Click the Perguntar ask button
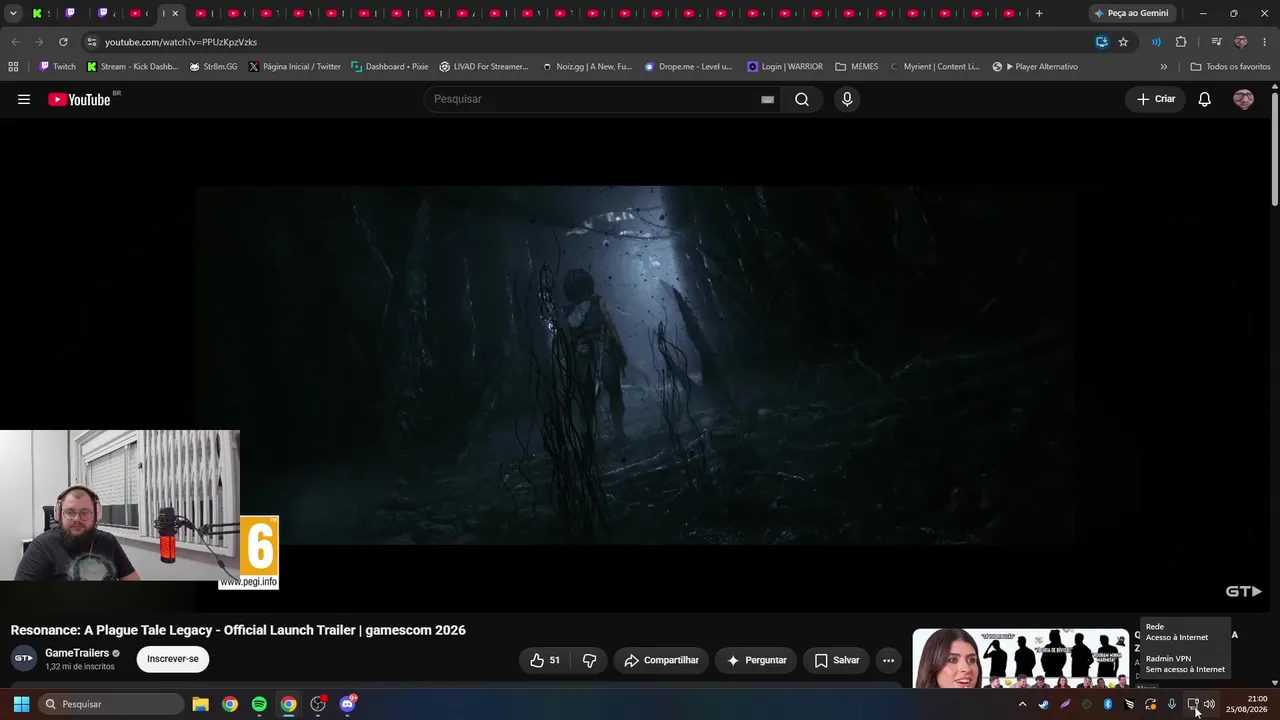Screen dimensions: 1280x720 (x=756, y=660)
